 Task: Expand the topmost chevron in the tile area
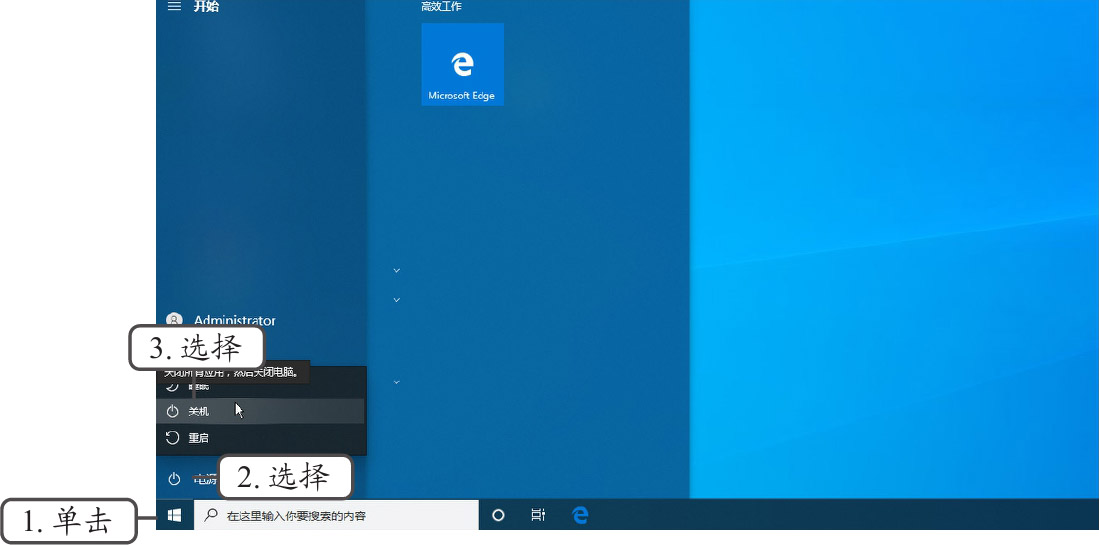397,270
